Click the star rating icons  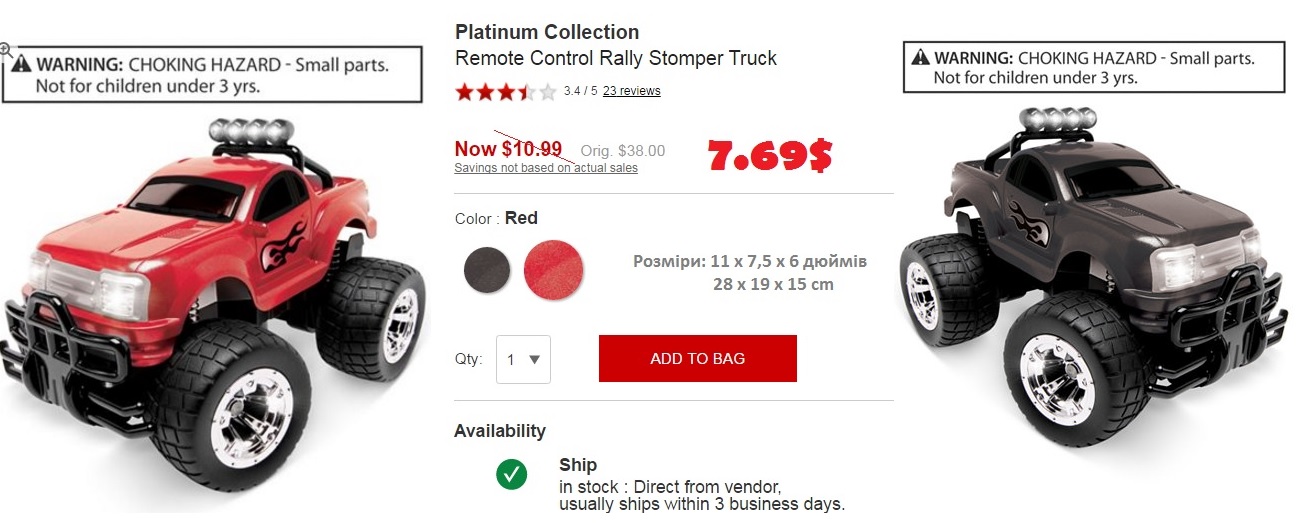pos(505,92)
